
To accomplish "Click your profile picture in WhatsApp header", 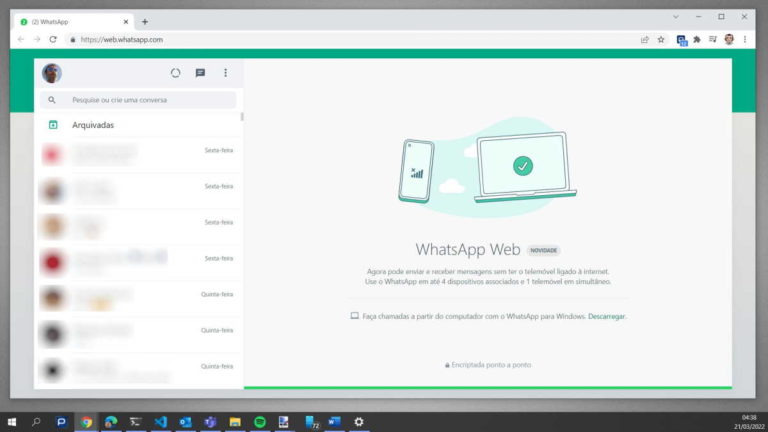I will (52, 73).
